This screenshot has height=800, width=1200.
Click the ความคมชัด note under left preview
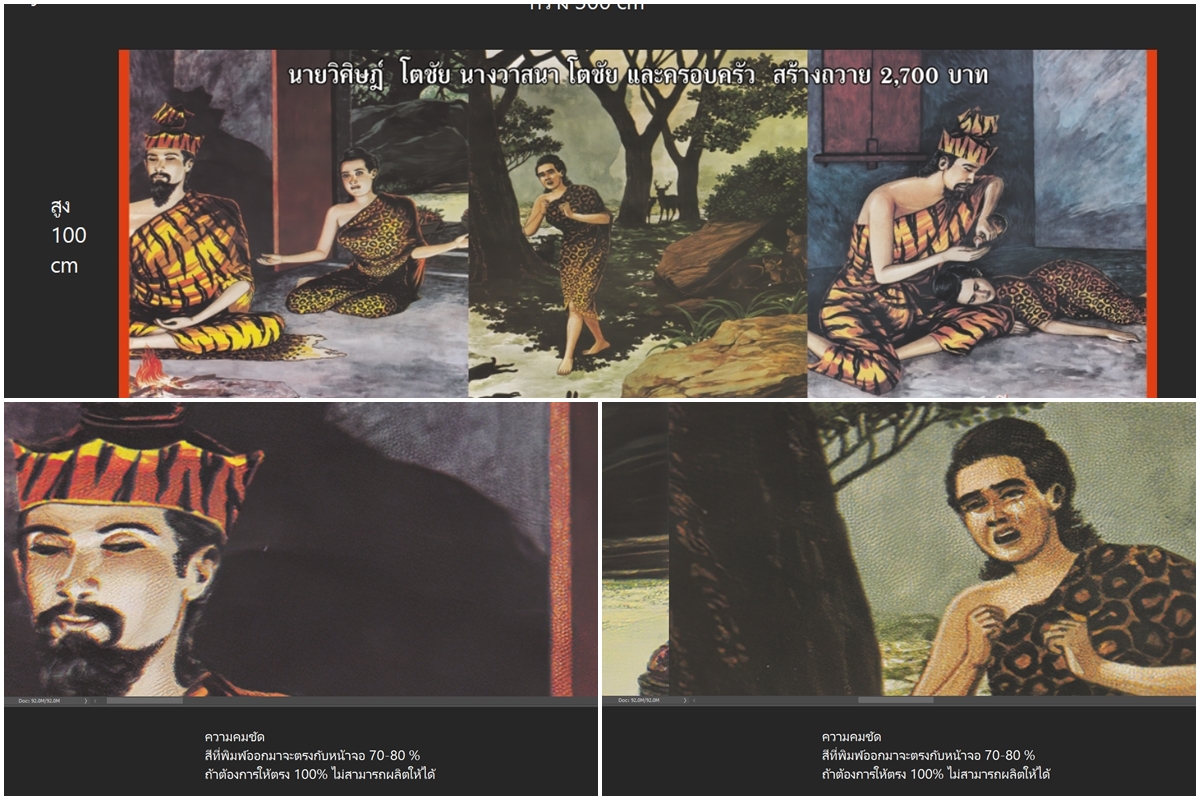(x=320, y=755)
